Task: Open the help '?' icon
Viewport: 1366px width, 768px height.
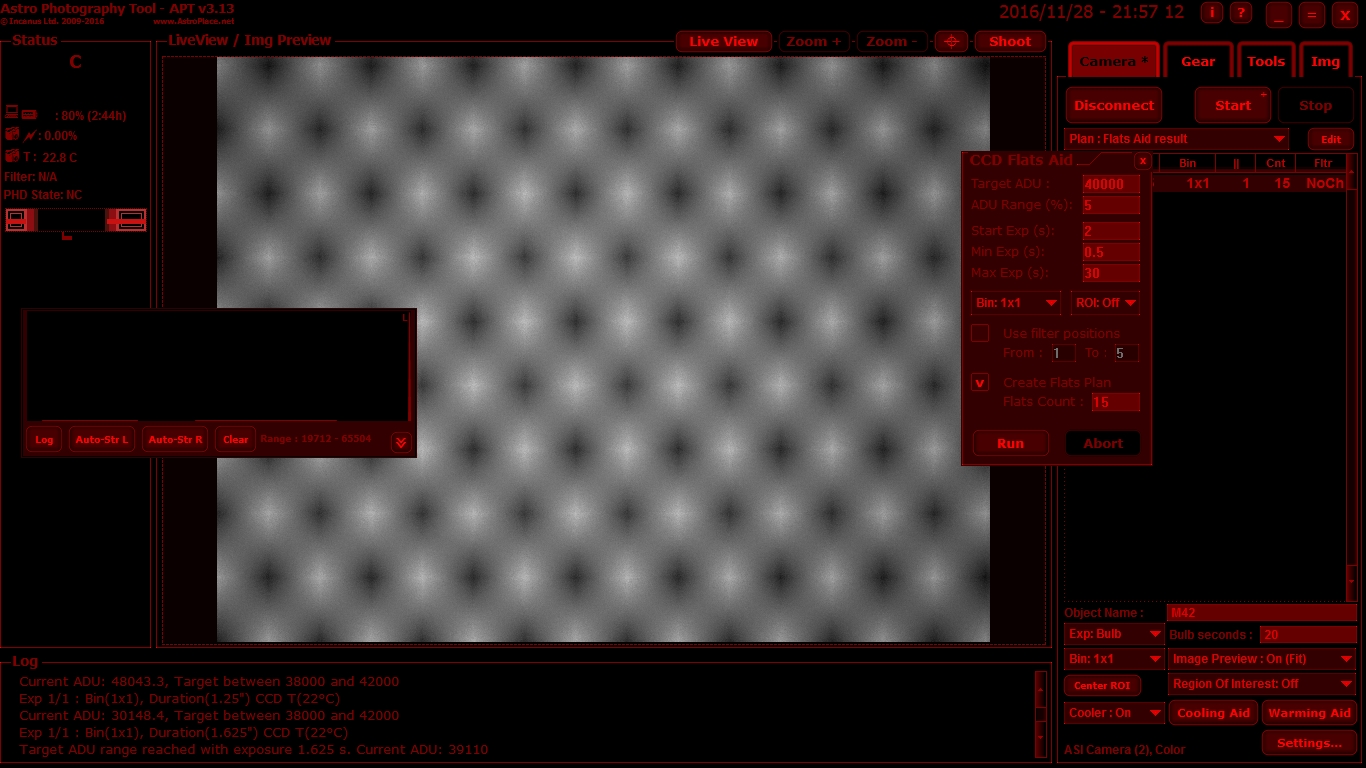Action: click(x=1241, y=13)
